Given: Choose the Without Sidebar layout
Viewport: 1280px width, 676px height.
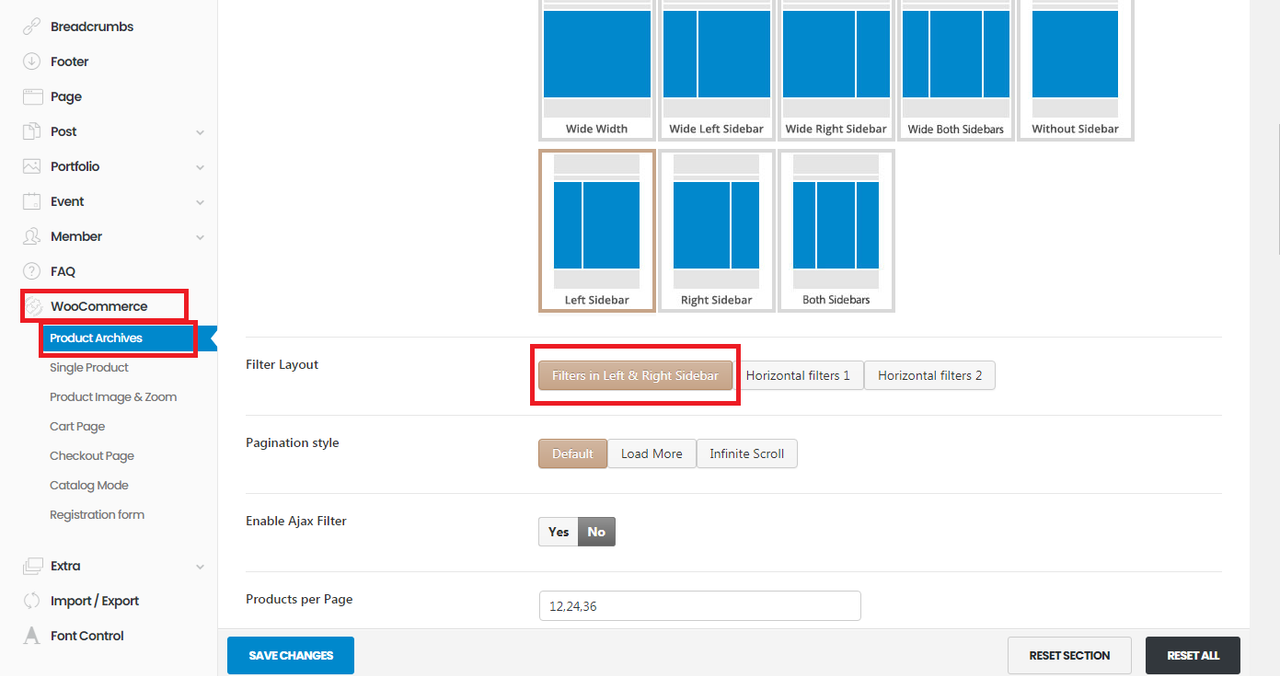Looking at the screenshot, I should click(x=1075, y=68).
